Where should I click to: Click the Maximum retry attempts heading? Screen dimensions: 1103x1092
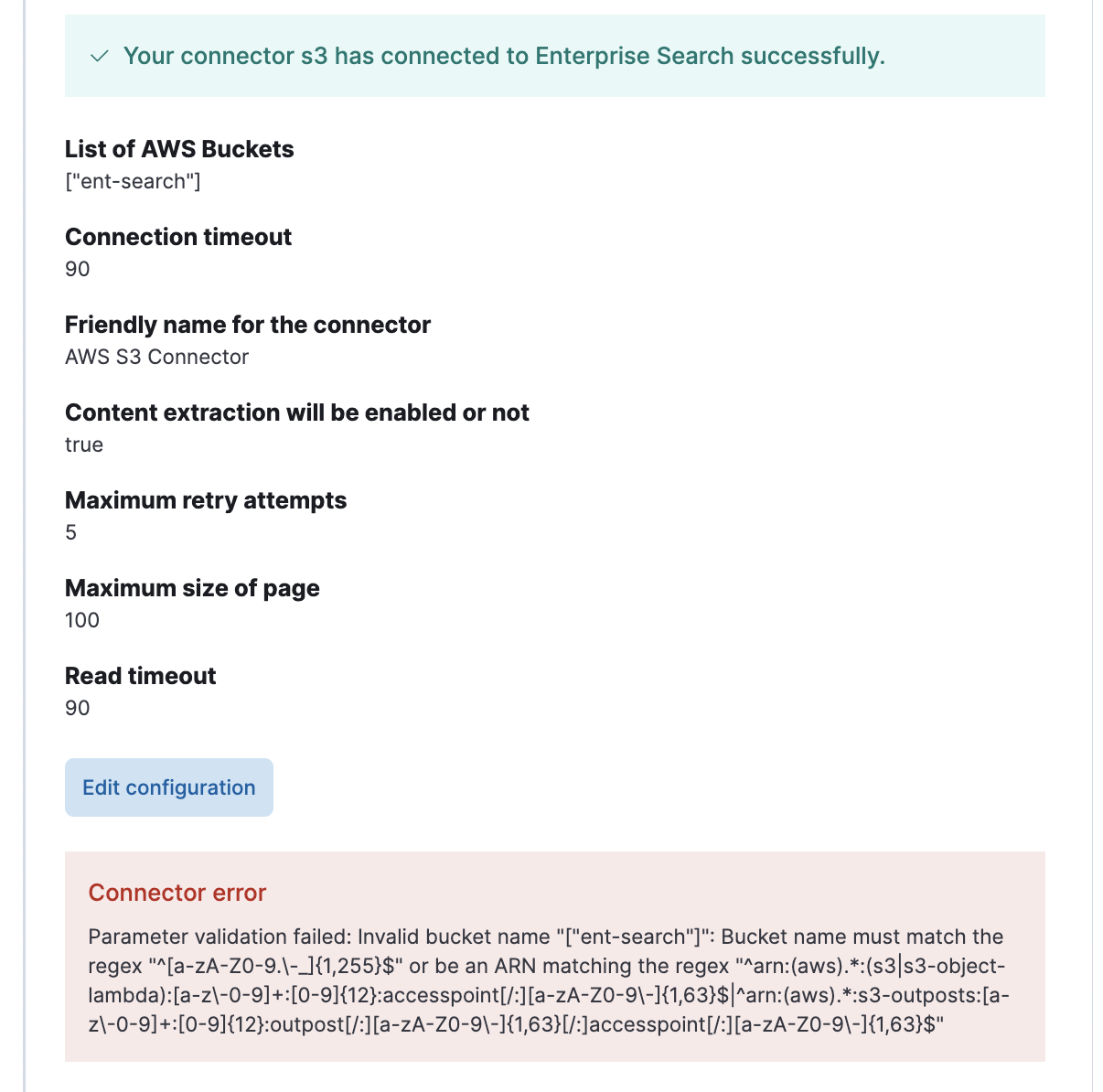[x=206, y=500]
